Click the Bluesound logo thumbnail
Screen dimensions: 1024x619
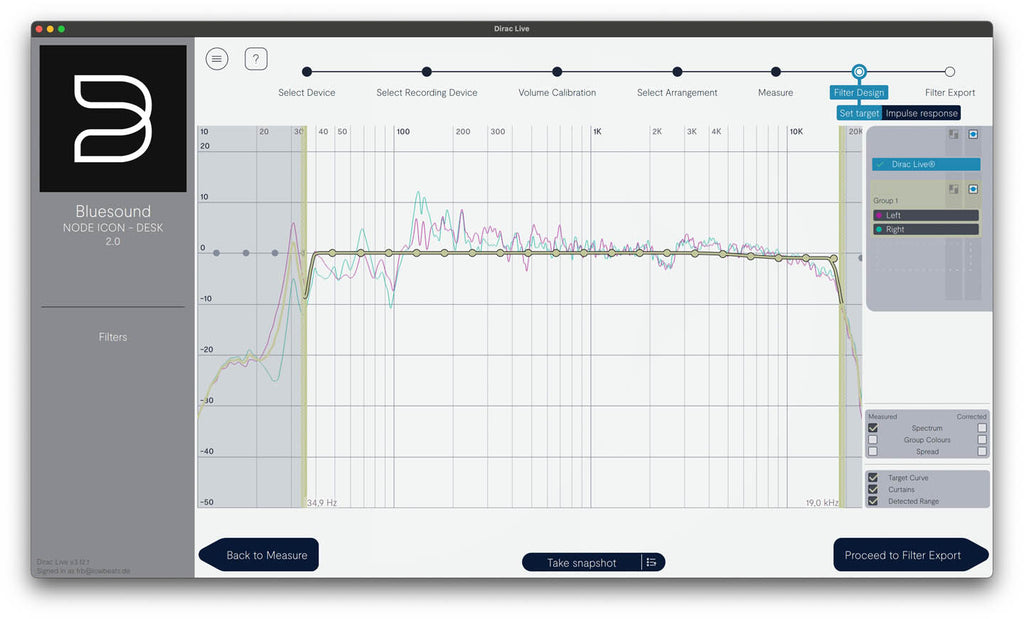click(113, 118)
